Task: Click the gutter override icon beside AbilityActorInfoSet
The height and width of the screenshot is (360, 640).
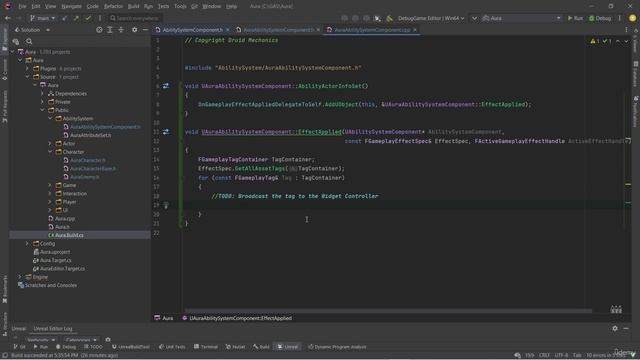Action: tap(166, 86)
